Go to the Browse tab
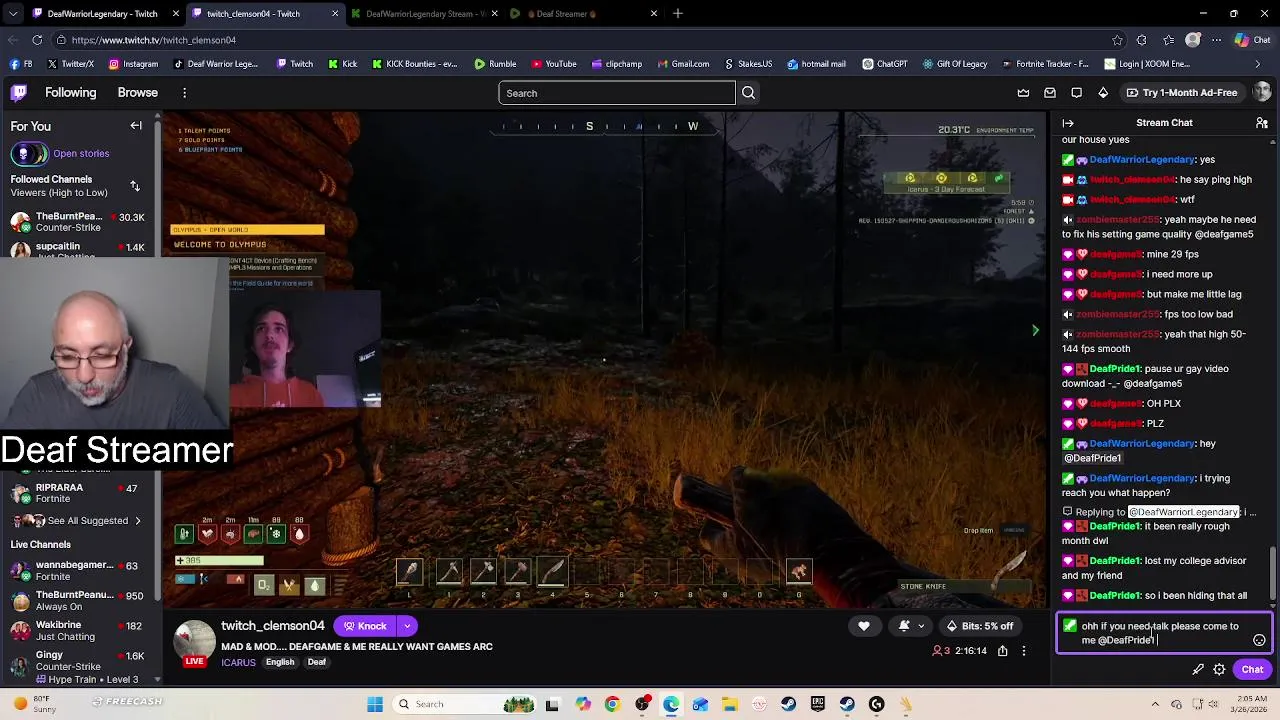This screenshot has width=1280, height=720. [x=137, y=93]
